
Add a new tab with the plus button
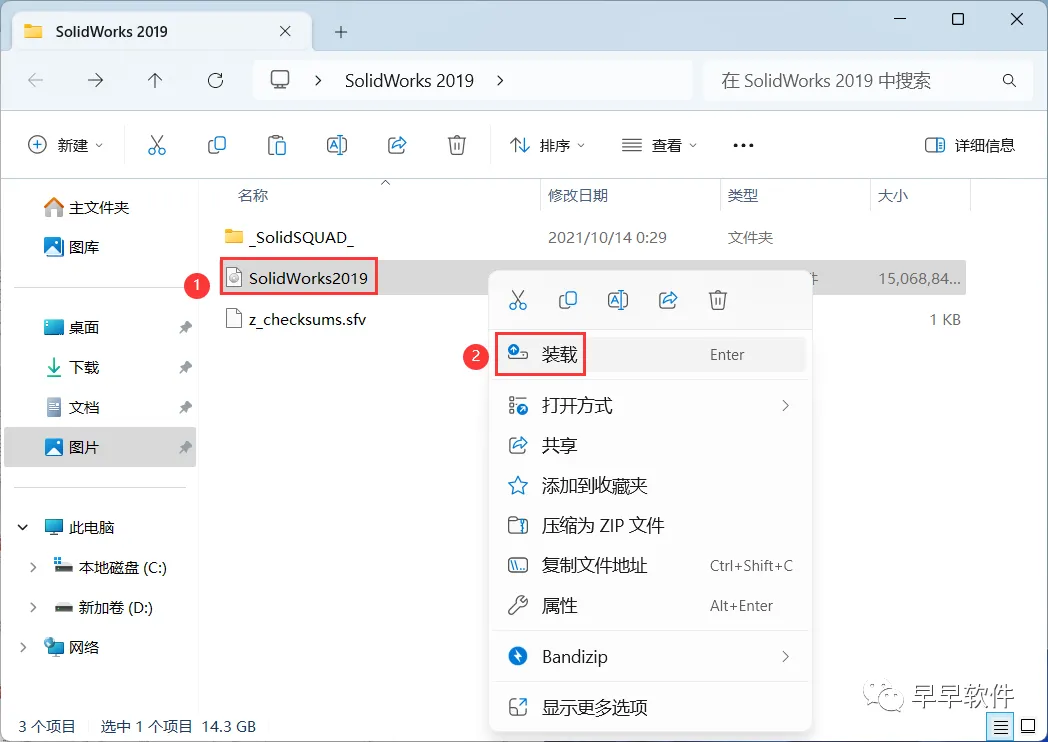(x=341, y=32)
